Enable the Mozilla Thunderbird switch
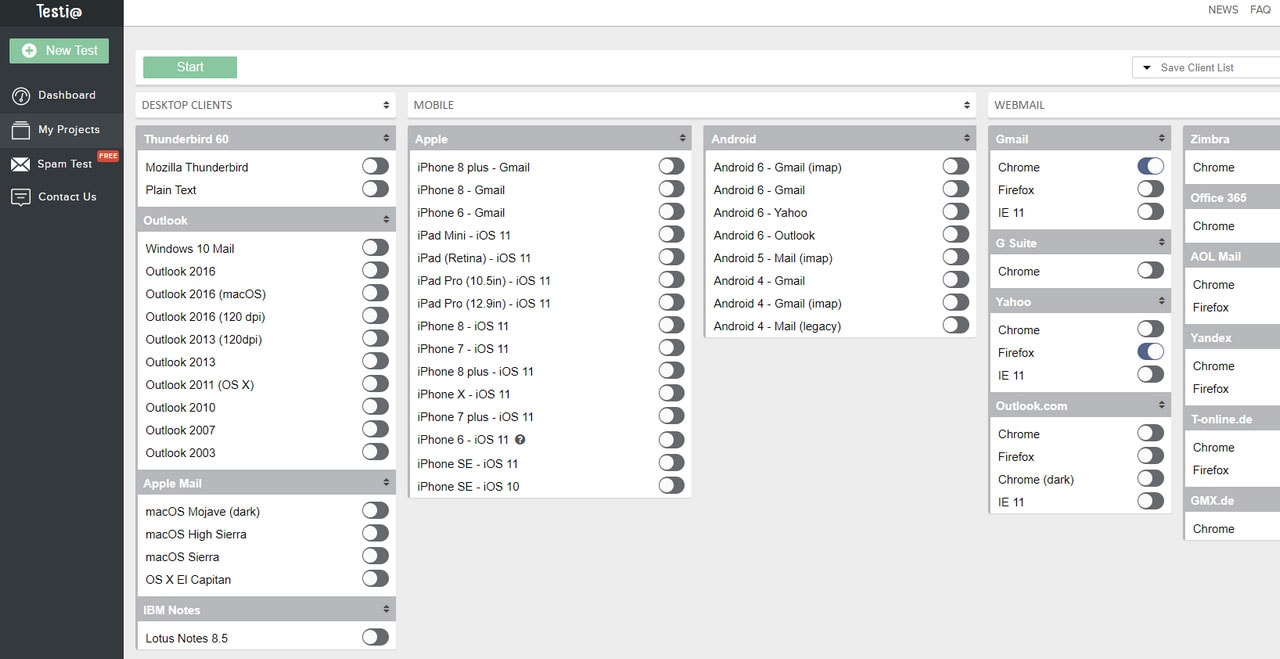1280x659 pixels. coord(375,166)
